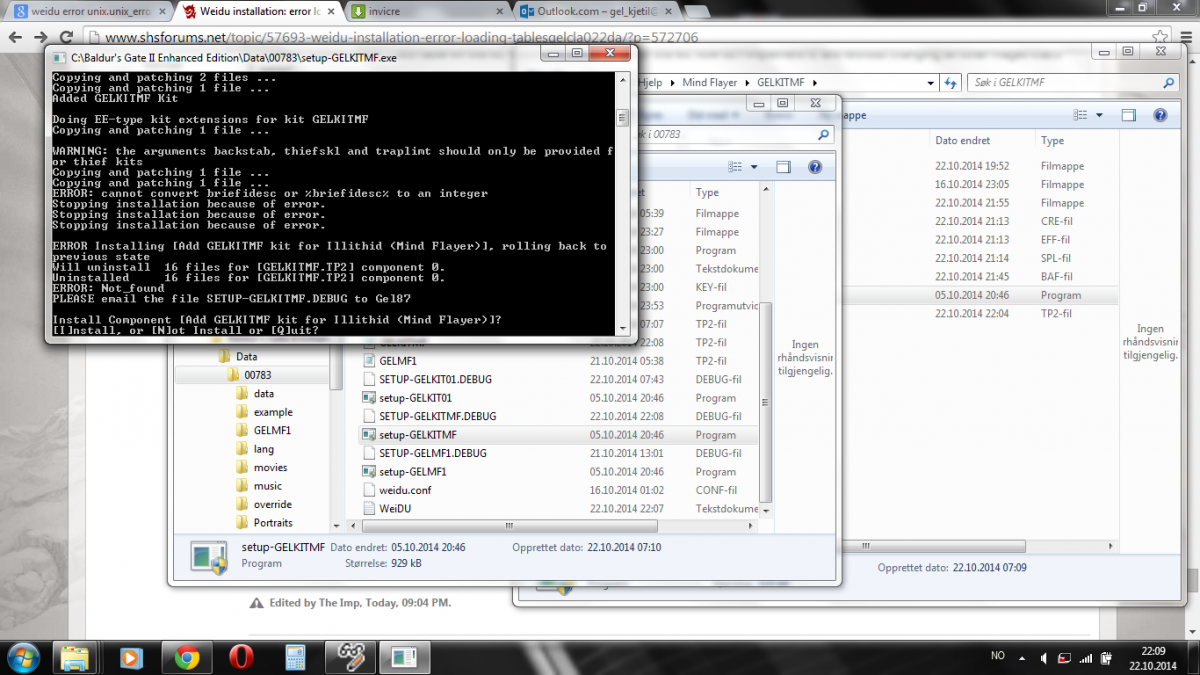Go back in Chrome browser
1200x675 pixels.
pos(14,37)
